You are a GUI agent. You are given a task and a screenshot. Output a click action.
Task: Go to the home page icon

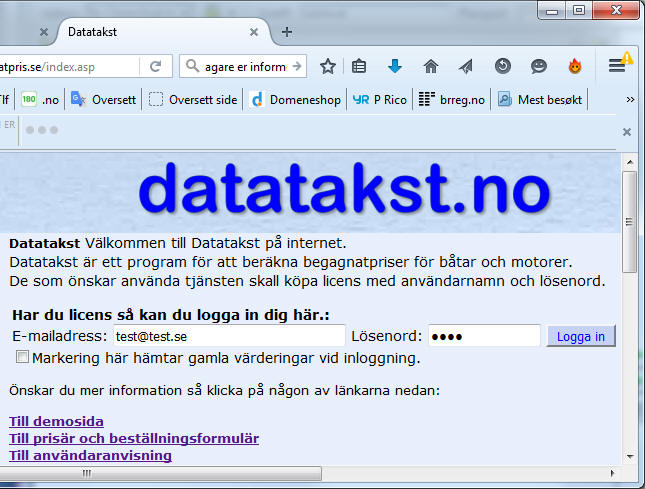click(x=431, y=67)
